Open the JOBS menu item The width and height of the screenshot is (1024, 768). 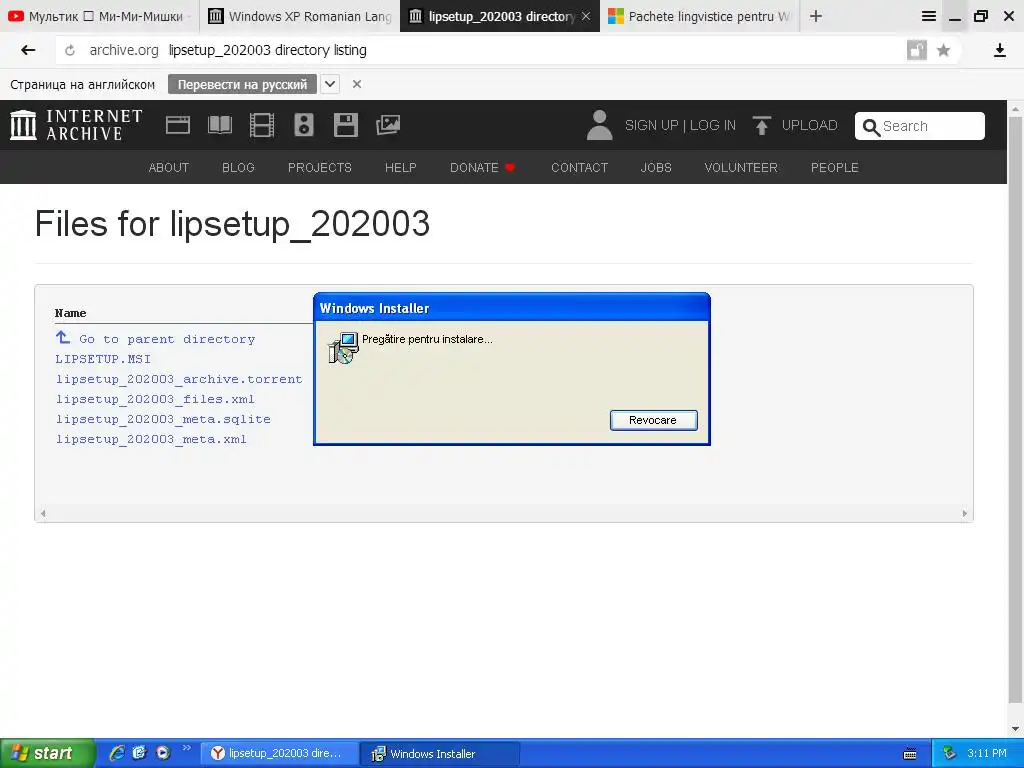[656, 168]
